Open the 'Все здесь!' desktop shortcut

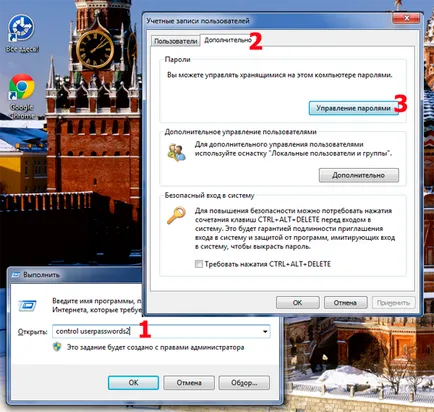(x=21, y=33)
